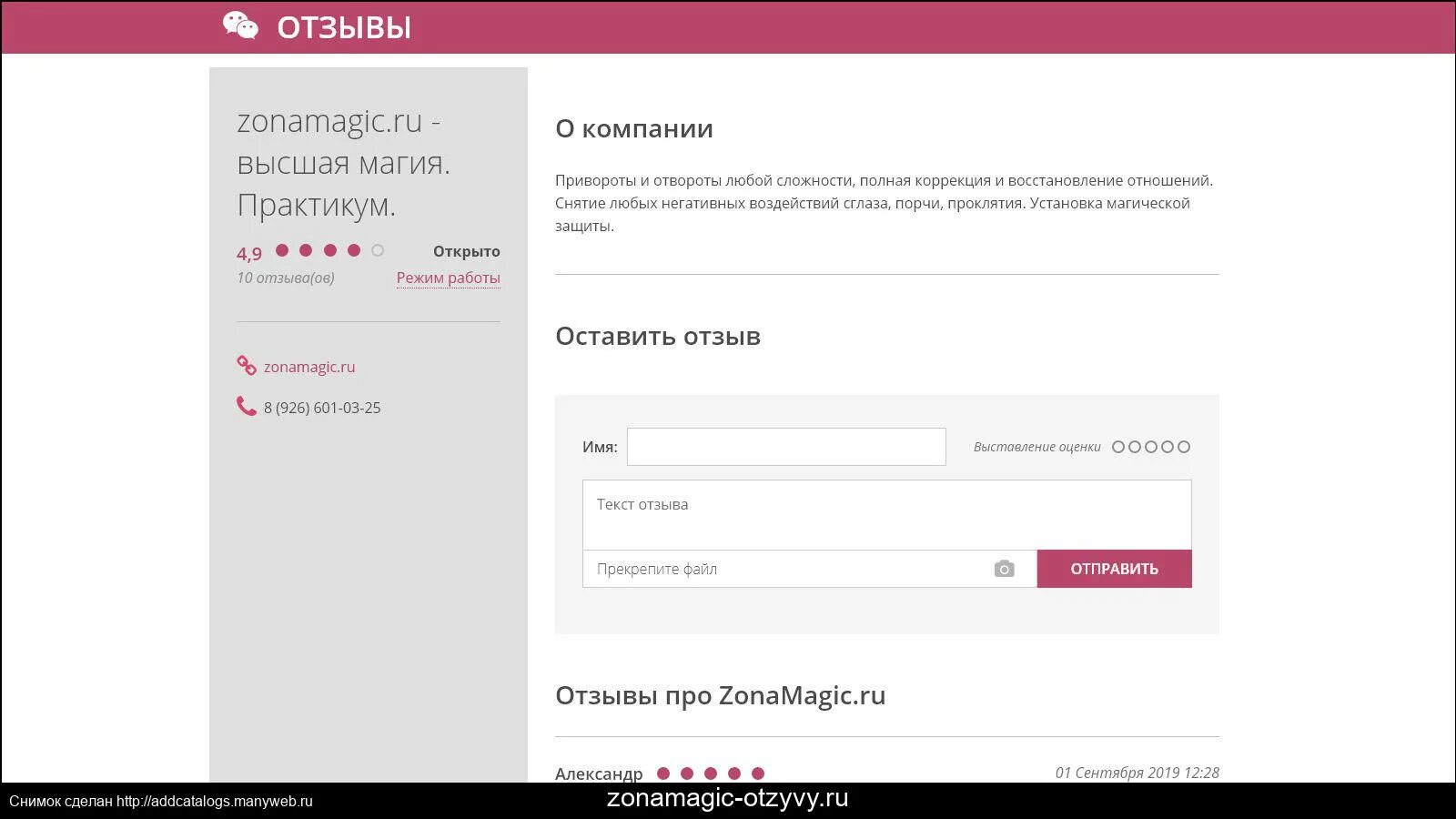The image size is (1456, 819).
Task: Click the phone handset icon
Action: (x=246, y=406)
